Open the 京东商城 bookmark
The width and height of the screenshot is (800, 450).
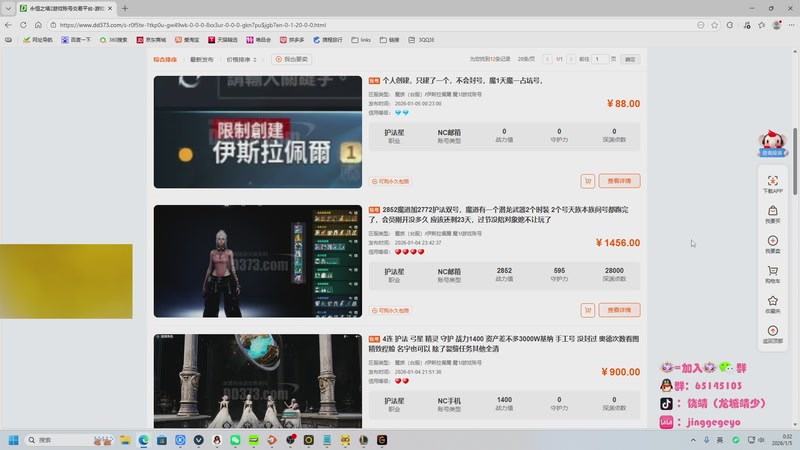pos(151,40)
